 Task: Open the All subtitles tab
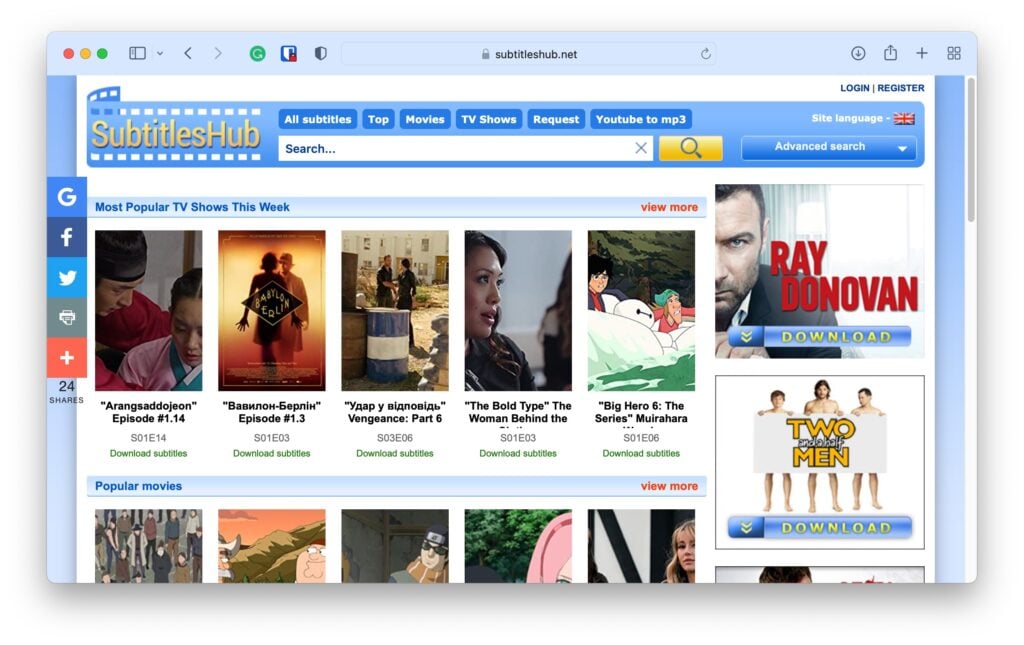[317, 119]
